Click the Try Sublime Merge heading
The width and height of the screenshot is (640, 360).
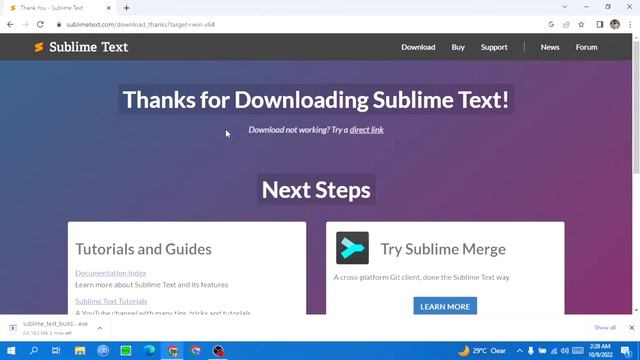point(443,249)
